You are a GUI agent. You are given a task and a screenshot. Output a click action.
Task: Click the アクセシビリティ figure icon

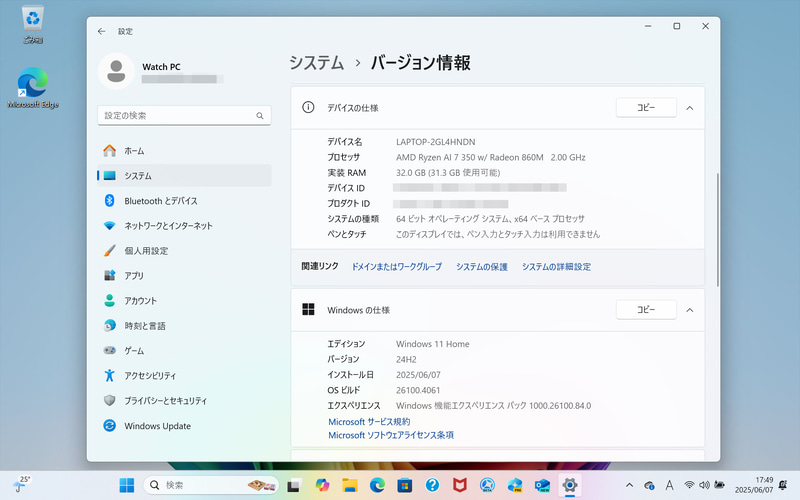pos(109,376)
